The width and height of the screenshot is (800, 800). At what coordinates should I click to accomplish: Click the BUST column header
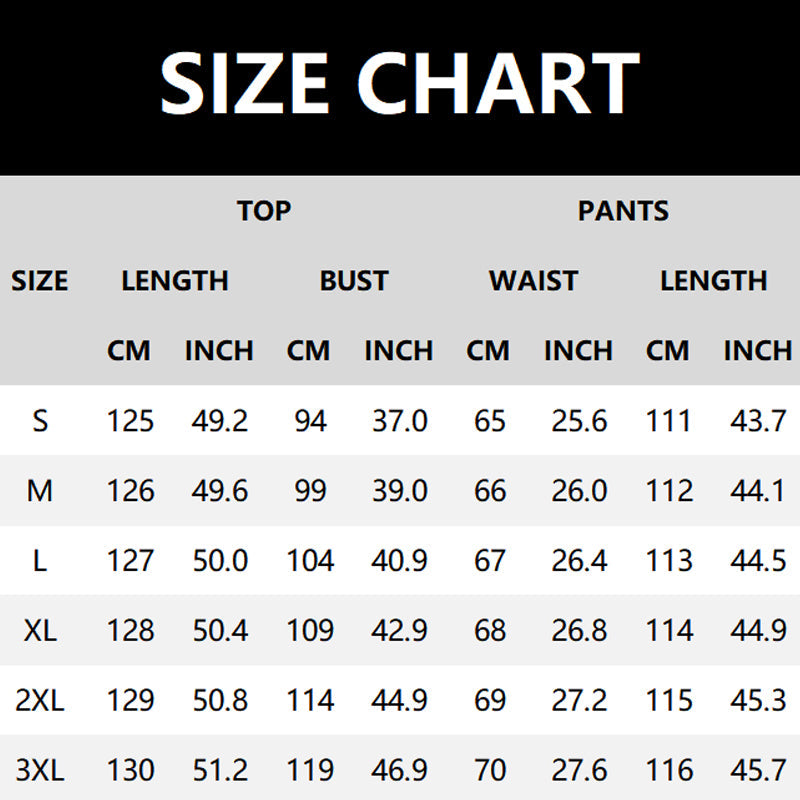(x=354, y=281)
